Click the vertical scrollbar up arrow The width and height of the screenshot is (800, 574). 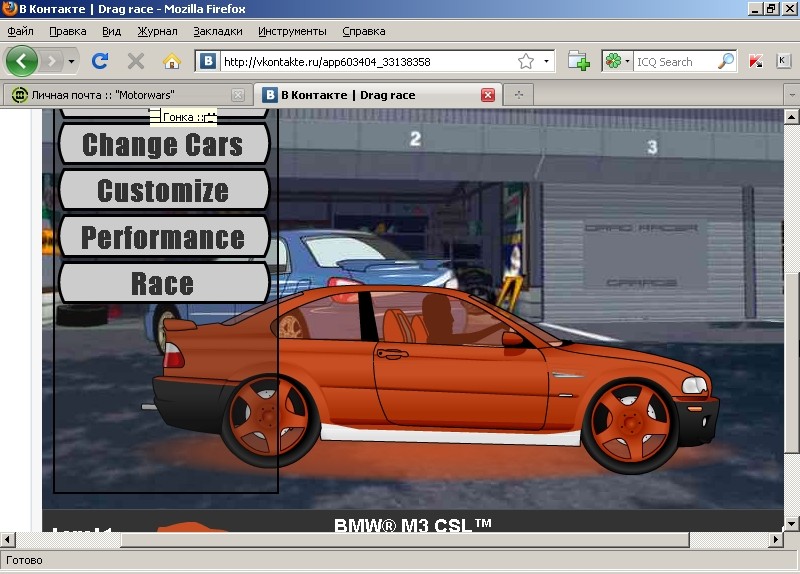[791, 117]
